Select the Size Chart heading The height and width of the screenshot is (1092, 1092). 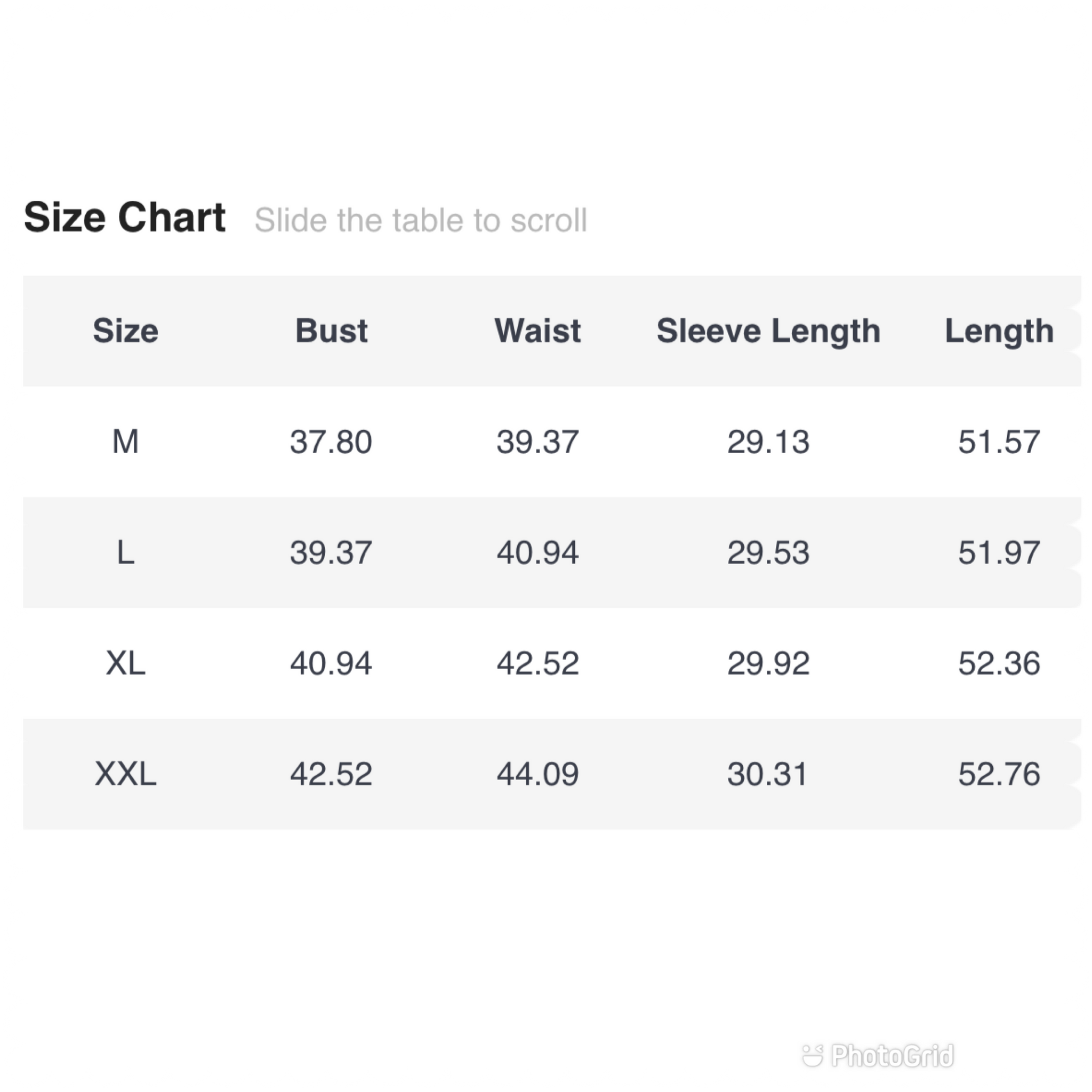(125, 218)
